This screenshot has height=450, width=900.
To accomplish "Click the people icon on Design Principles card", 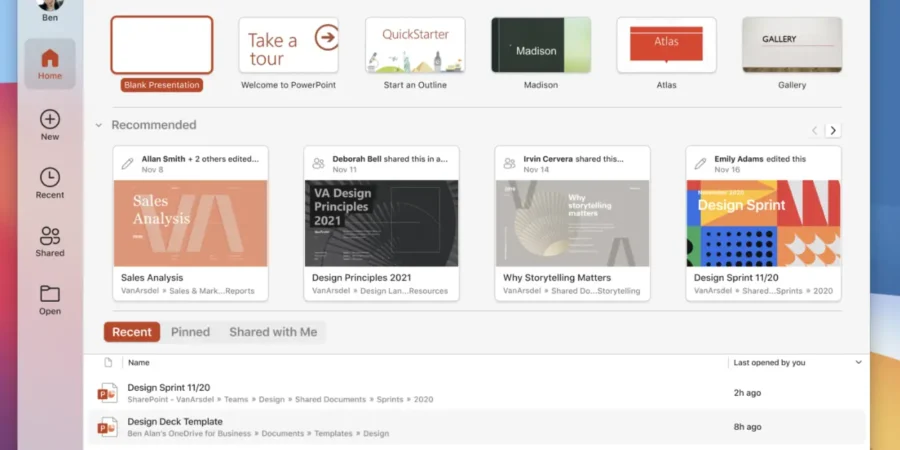I will point(319,164).
